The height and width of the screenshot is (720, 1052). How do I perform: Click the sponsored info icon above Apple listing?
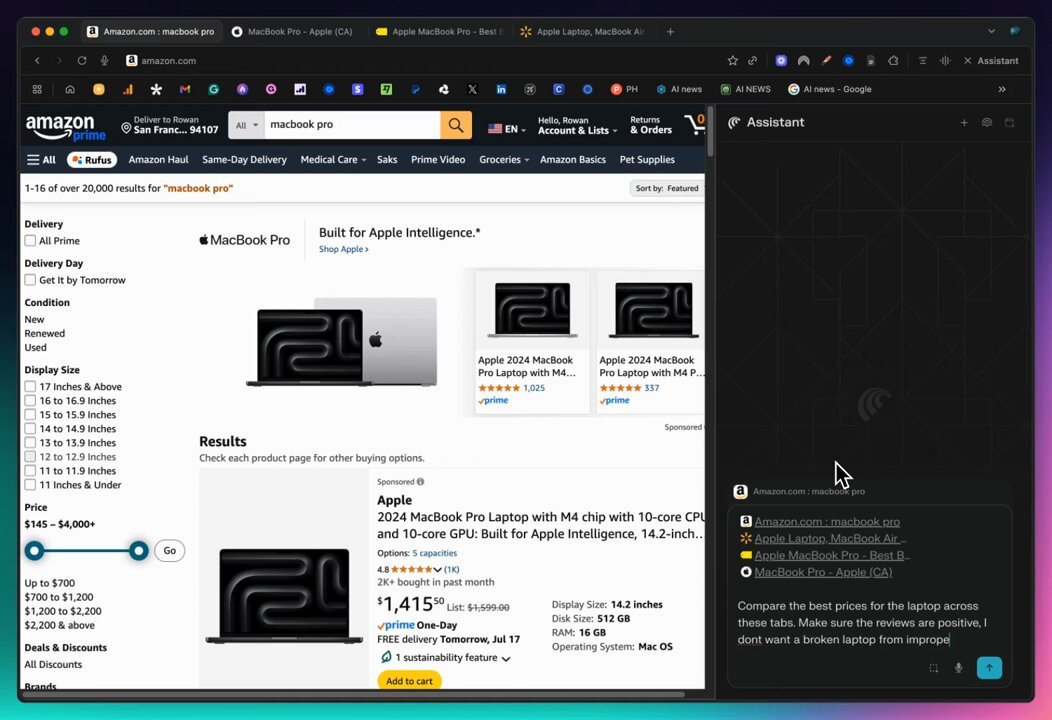[x=421, y=482]
